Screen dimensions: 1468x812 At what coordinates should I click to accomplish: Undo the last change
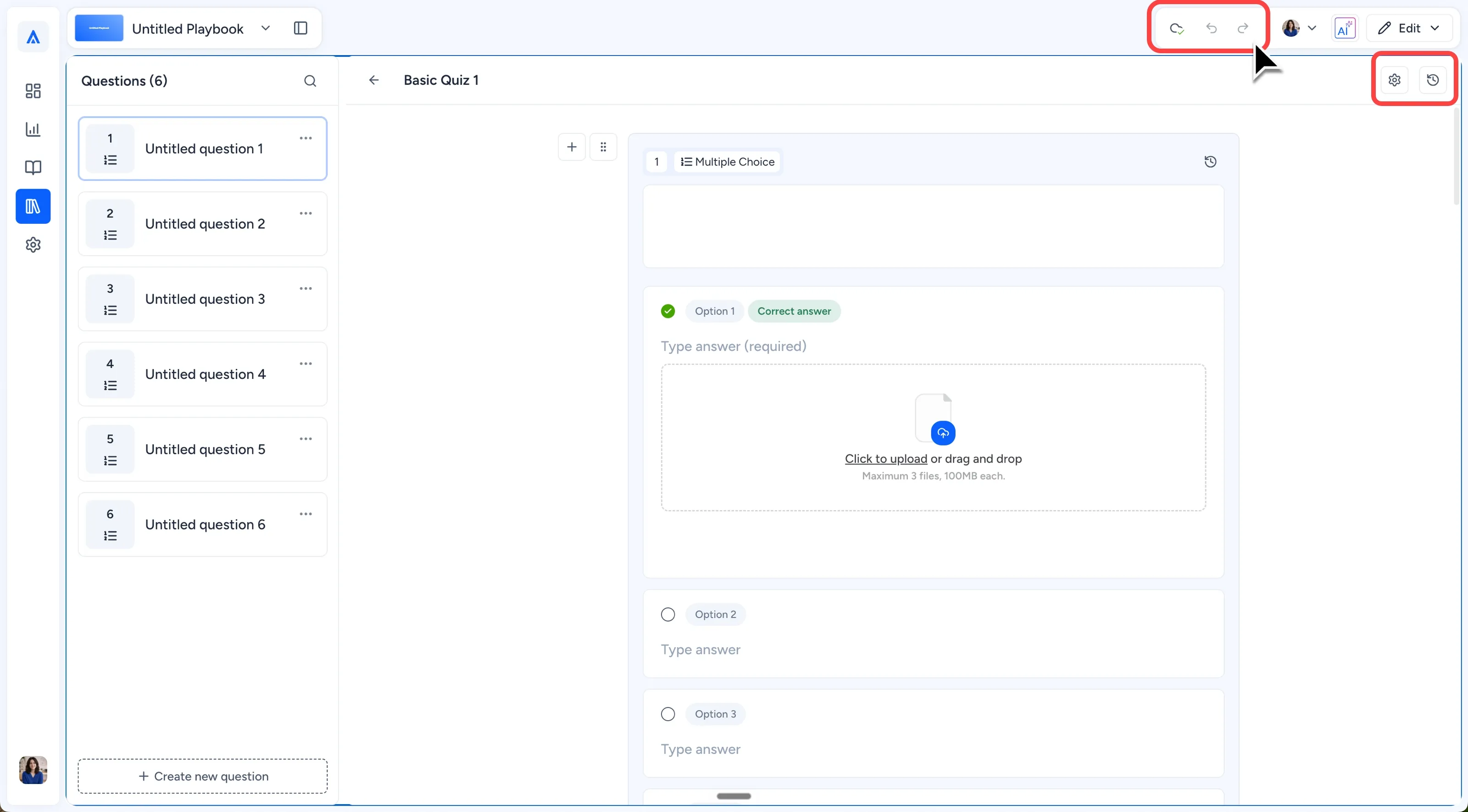[x=1212, y=28]
